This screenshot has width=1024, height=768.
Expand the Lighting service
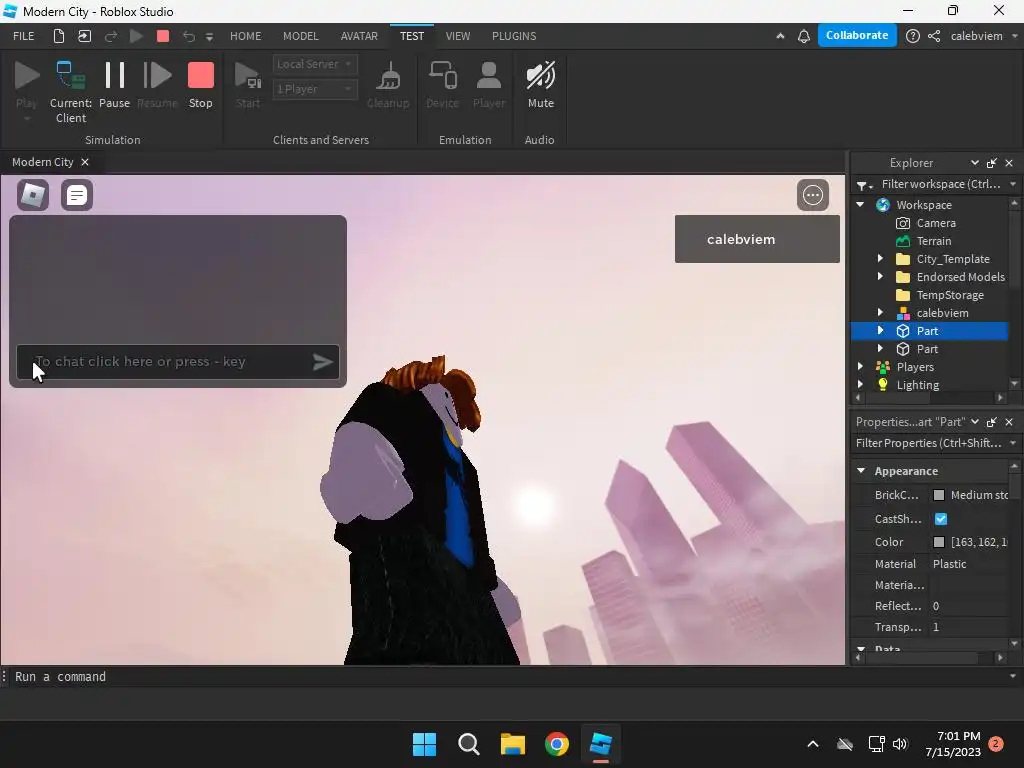(860, 385)
